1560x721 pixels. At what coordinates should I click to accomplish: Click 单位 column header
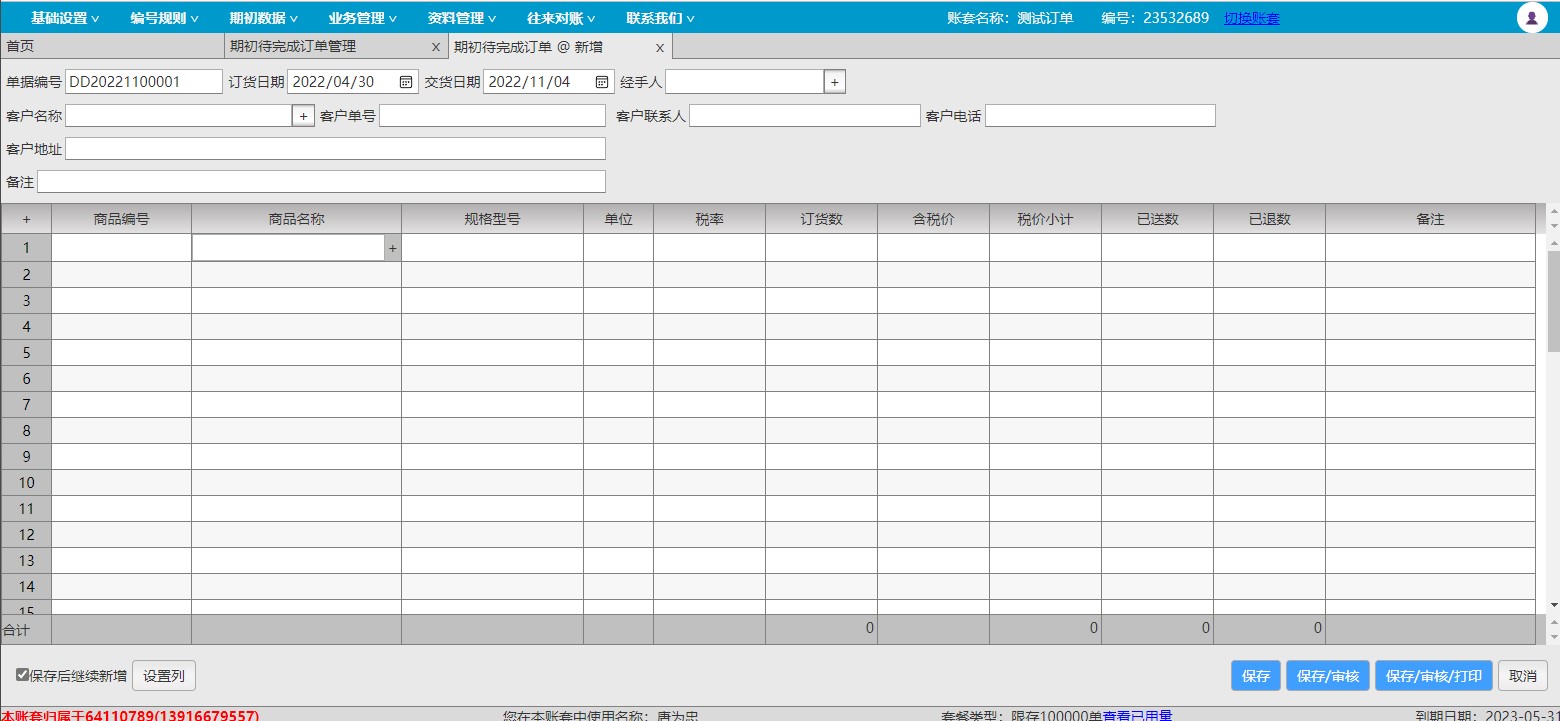618,219
